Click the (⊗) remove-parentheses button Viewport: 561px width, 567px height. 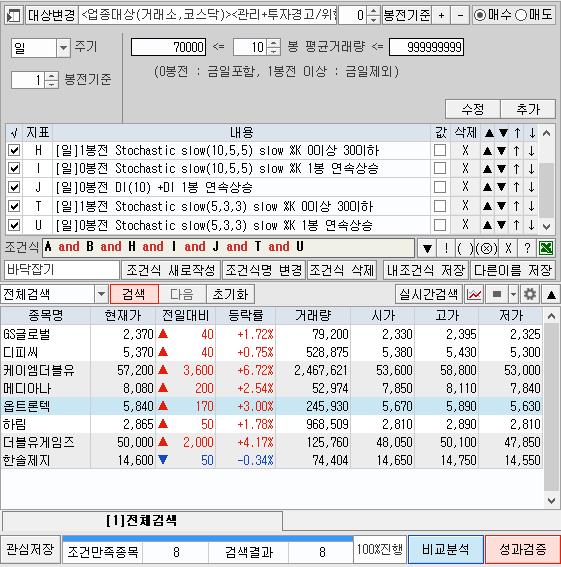tap(486, 248)
